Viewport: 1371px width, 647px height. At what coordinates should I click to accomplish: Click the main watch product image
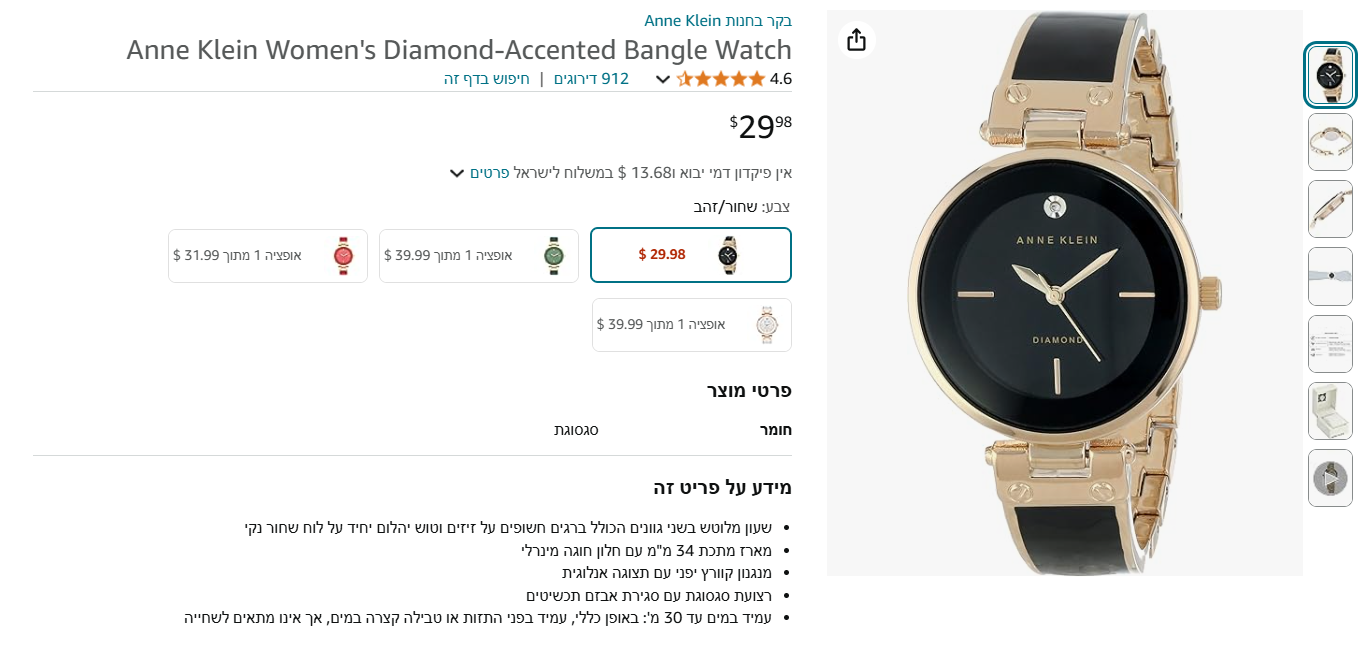click(x=1064, y=293)
